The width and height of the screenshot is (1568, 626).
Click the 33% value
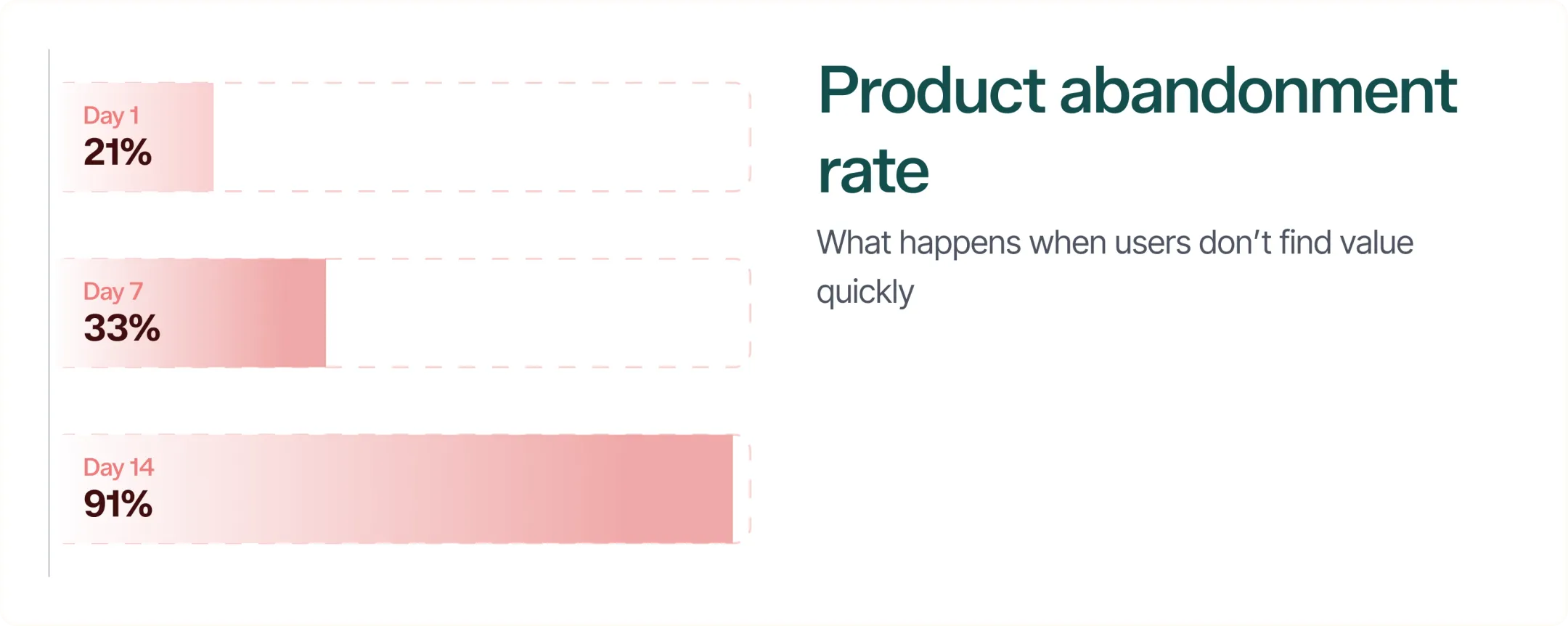click(122, 328)
